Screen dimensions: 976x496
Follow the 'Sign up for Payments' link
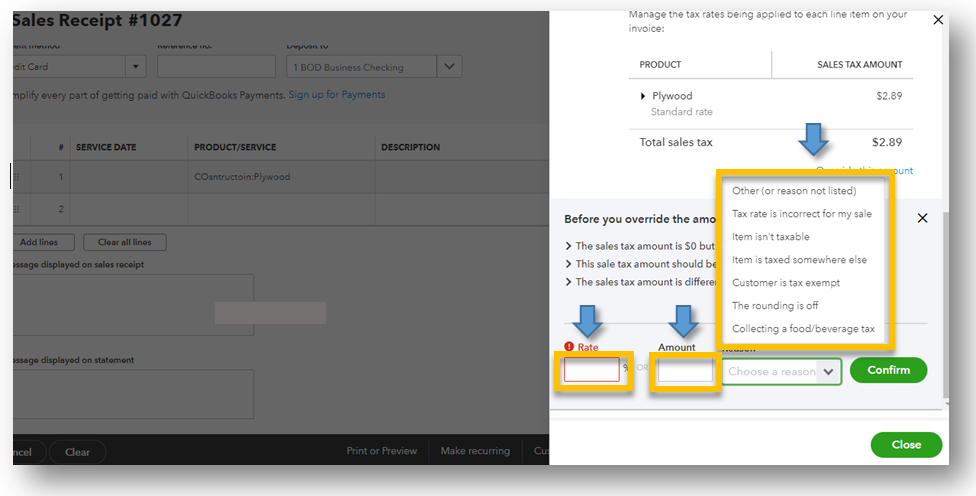(337, 95)
